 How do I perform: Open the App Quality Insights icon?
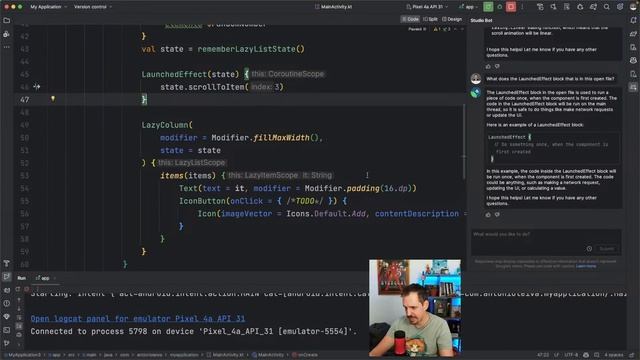point(7,316)
